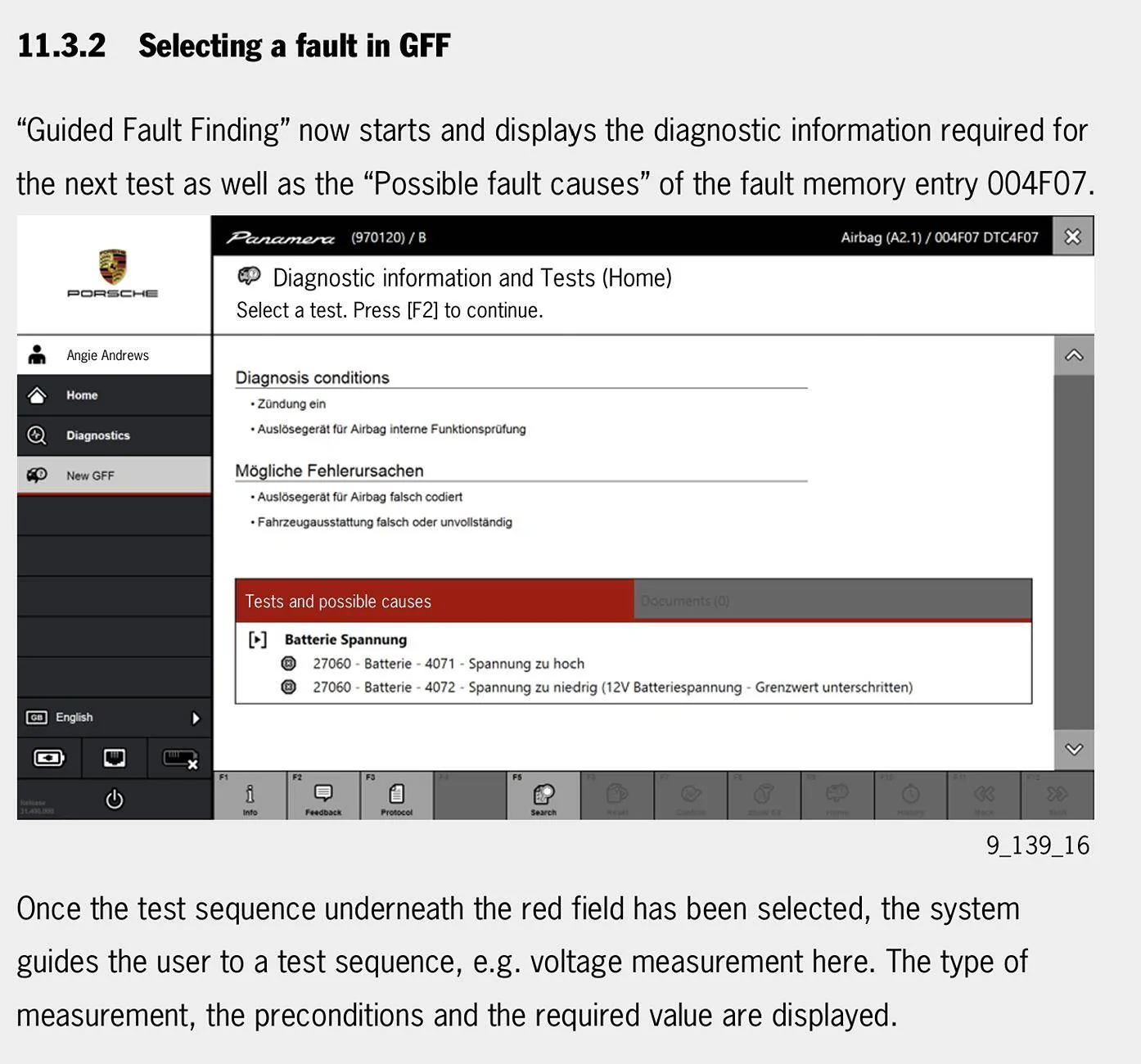Viewport: 1141px width, 1064px height.
Task: Open F5 Search
Action: click(x=543, y=796)
